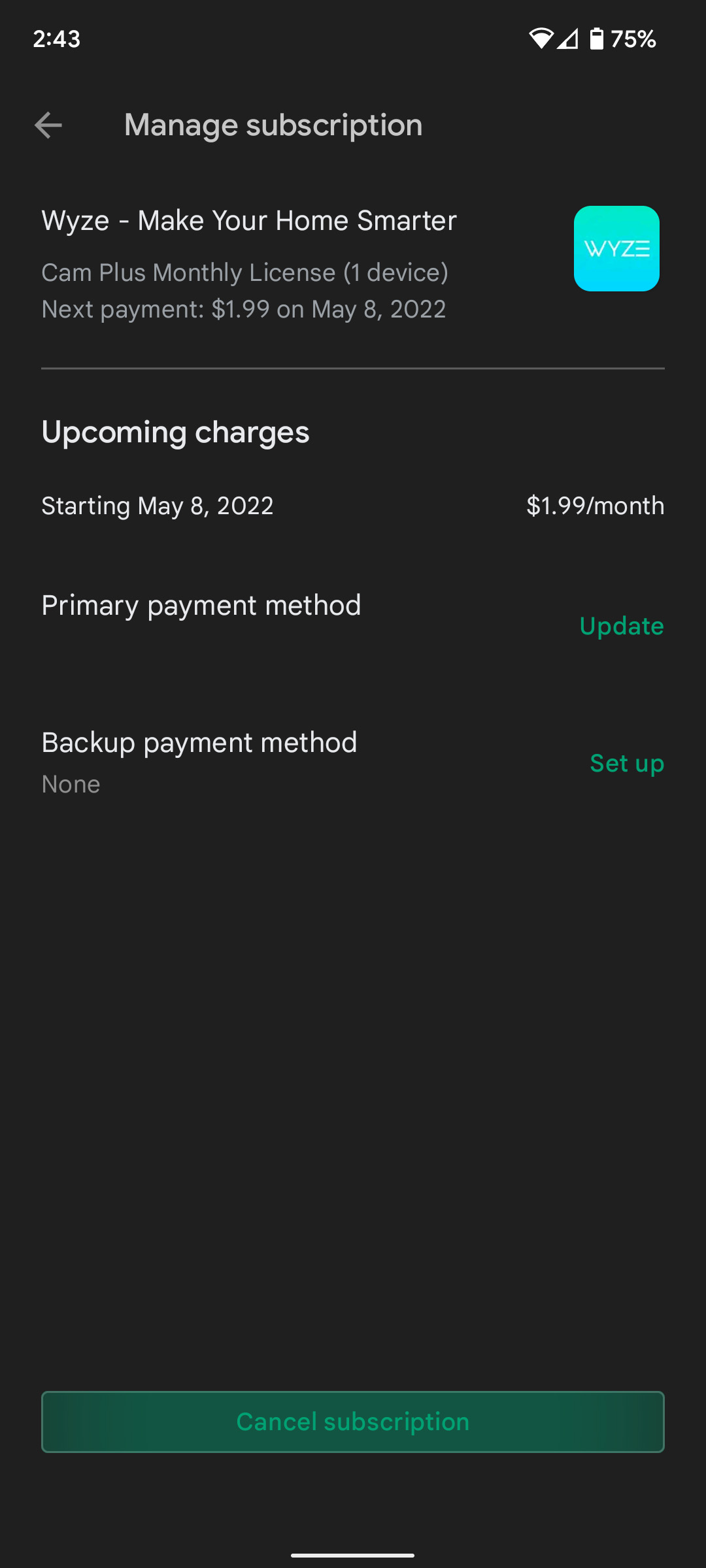Viewport: 706px width, 1568px height.
Task: Tap the Upcoming charges heading
Action: tap(175, 433)
